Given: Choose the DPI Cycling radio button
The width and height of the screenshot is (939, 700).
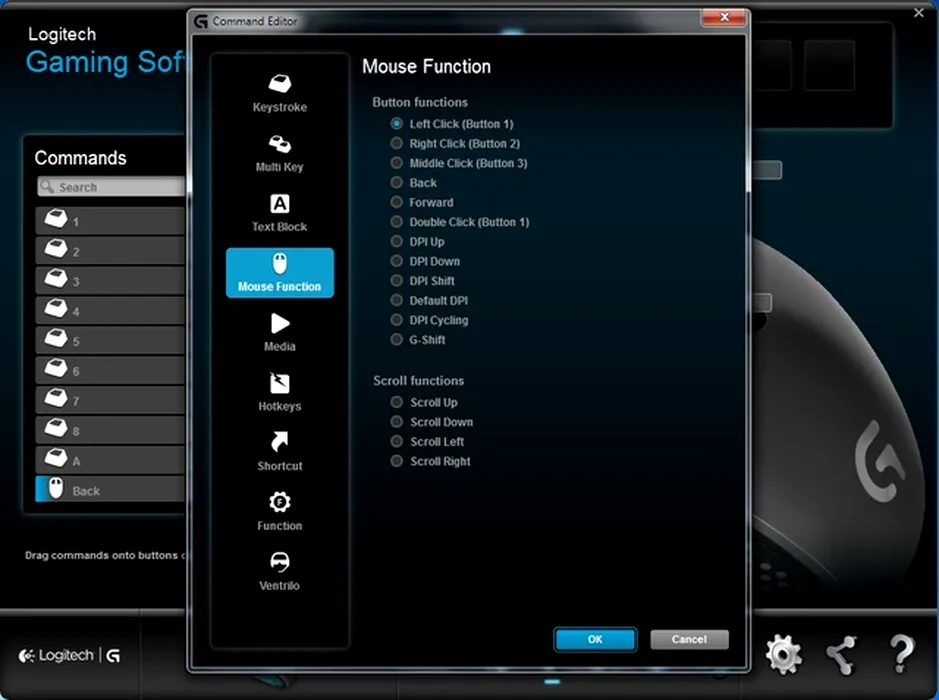Looking at the screenshot, I should [397, 320].
